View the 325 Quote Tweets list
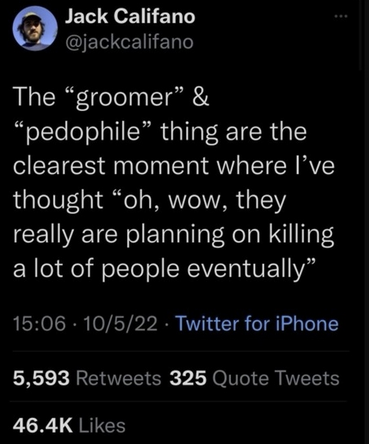Viewport: 369px width, 444px height. click(254, 378)
